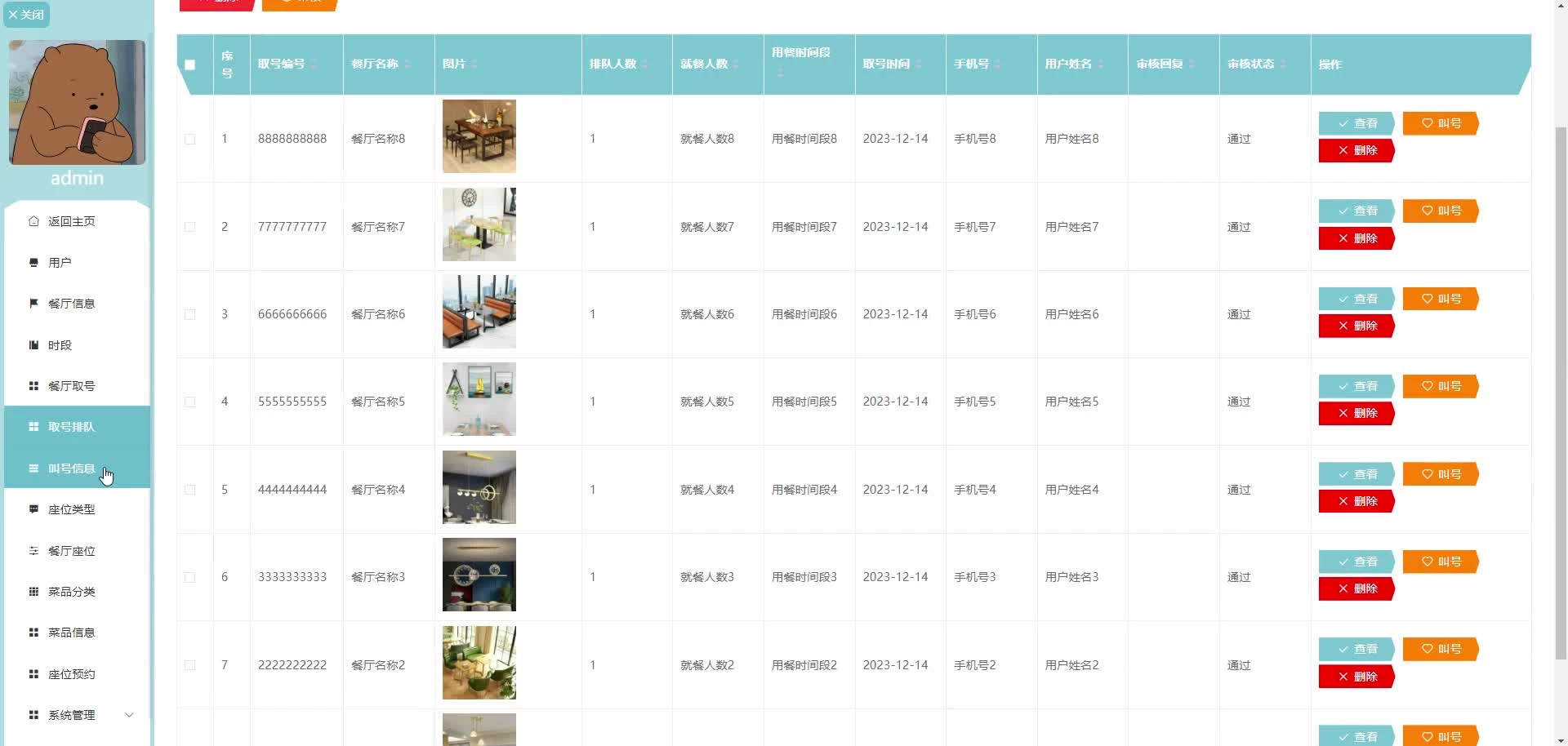Toggle the select-all checkbox in table header
The image size is (1568, 746).
pyautogui.click(x=190, y=64)
